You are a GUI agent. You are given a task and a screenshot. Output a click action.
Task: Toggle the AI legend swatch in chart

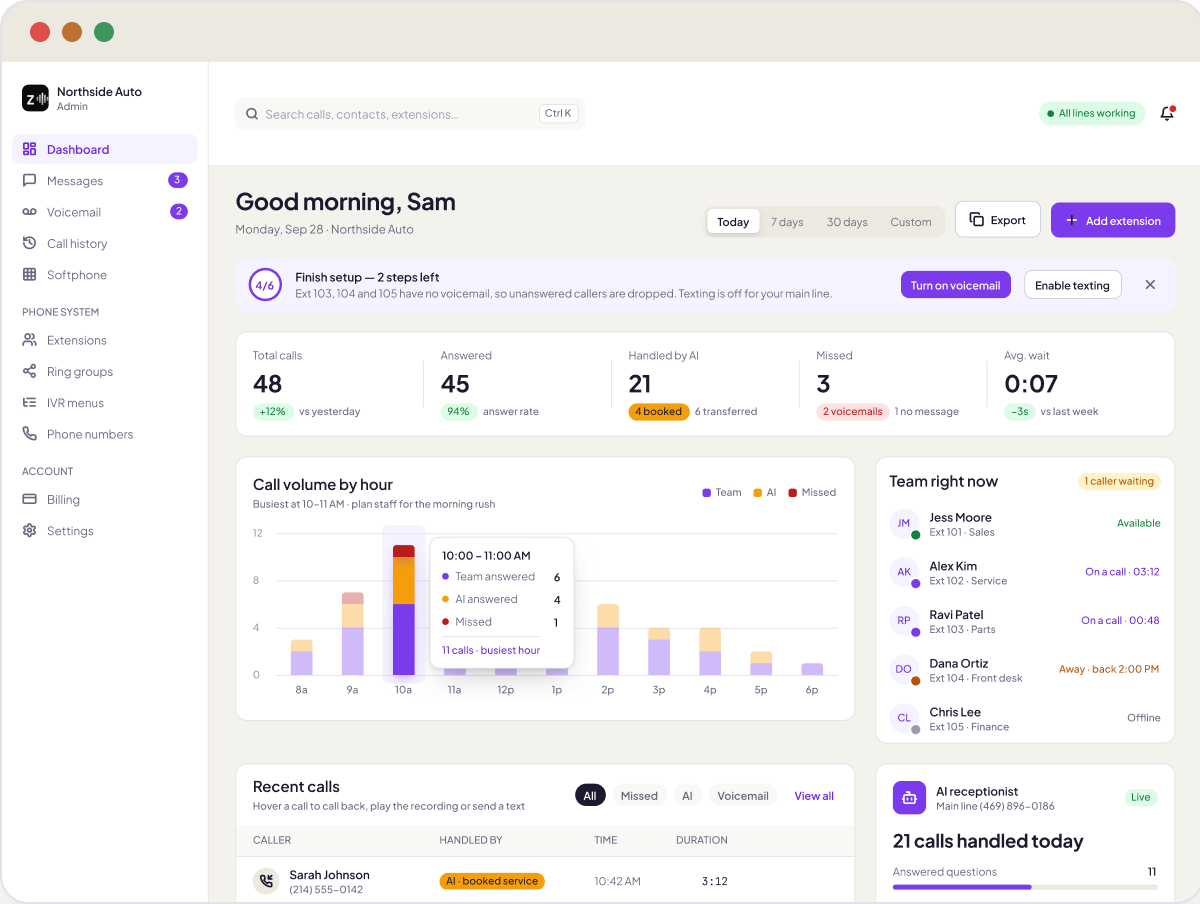[x=758, y=493]
